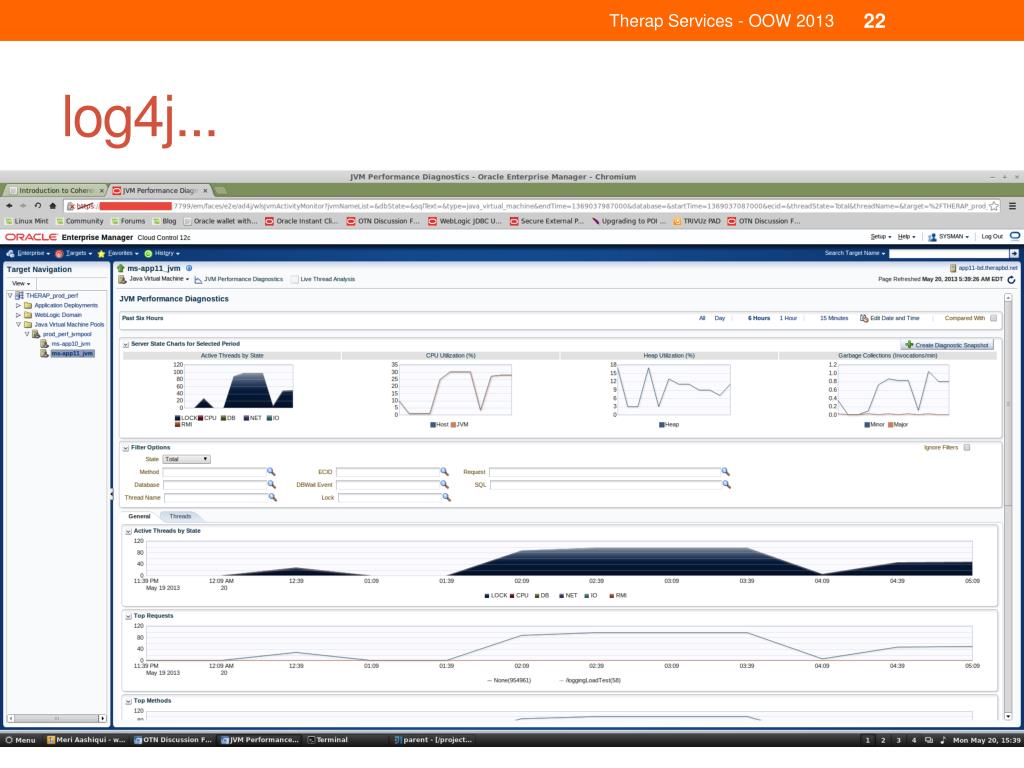This screenshot has height=768, width=1024.
Task: Click the volume icon in the system tray
Action: point(942,741)
